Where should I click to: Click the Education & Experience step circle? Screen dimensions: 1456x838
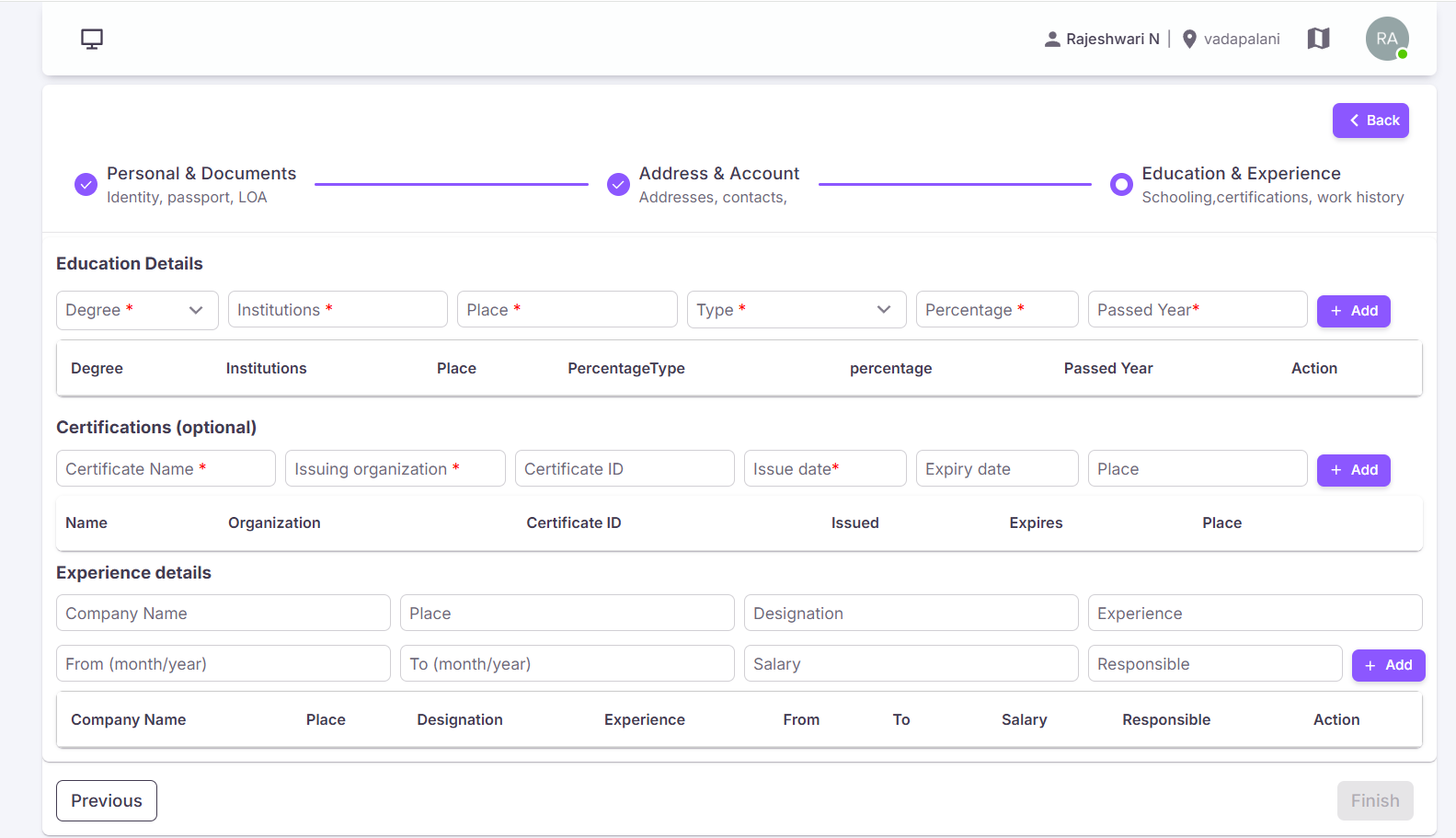(1121, 184)
